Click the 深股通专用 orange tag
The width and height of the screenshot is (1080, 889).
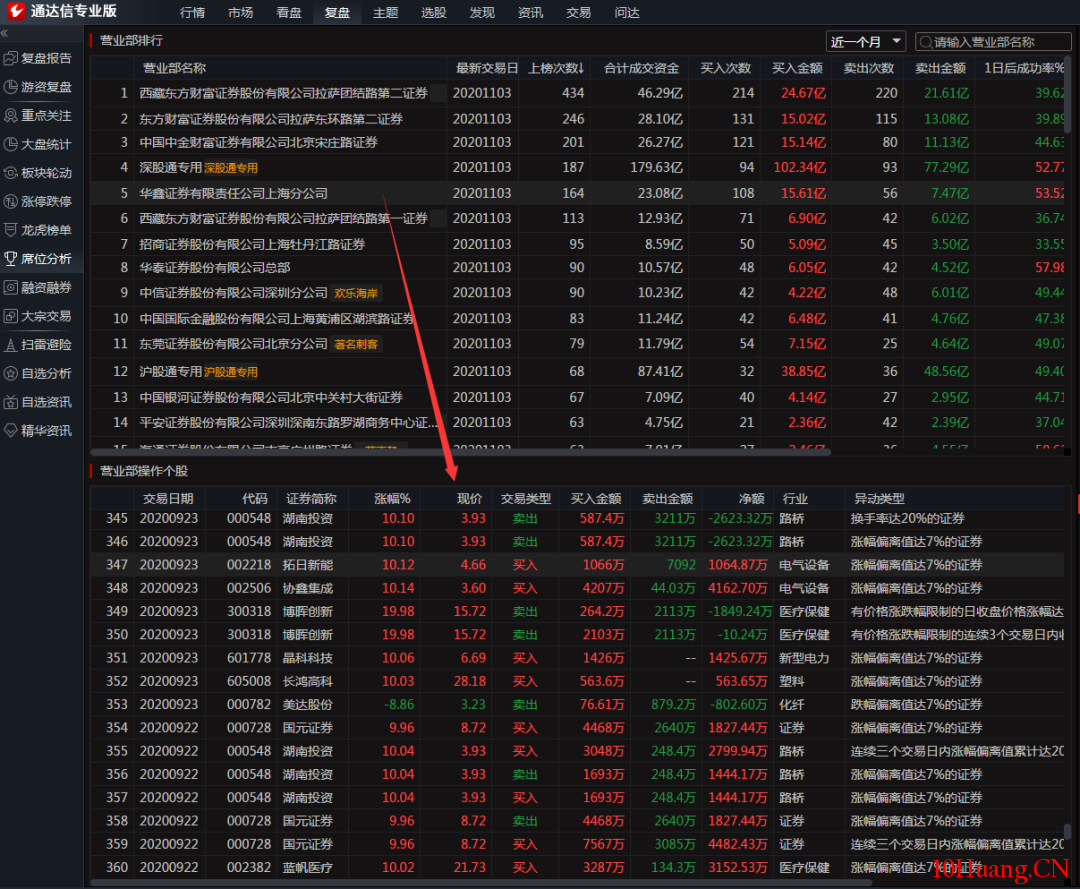click(x=231, y=168)
